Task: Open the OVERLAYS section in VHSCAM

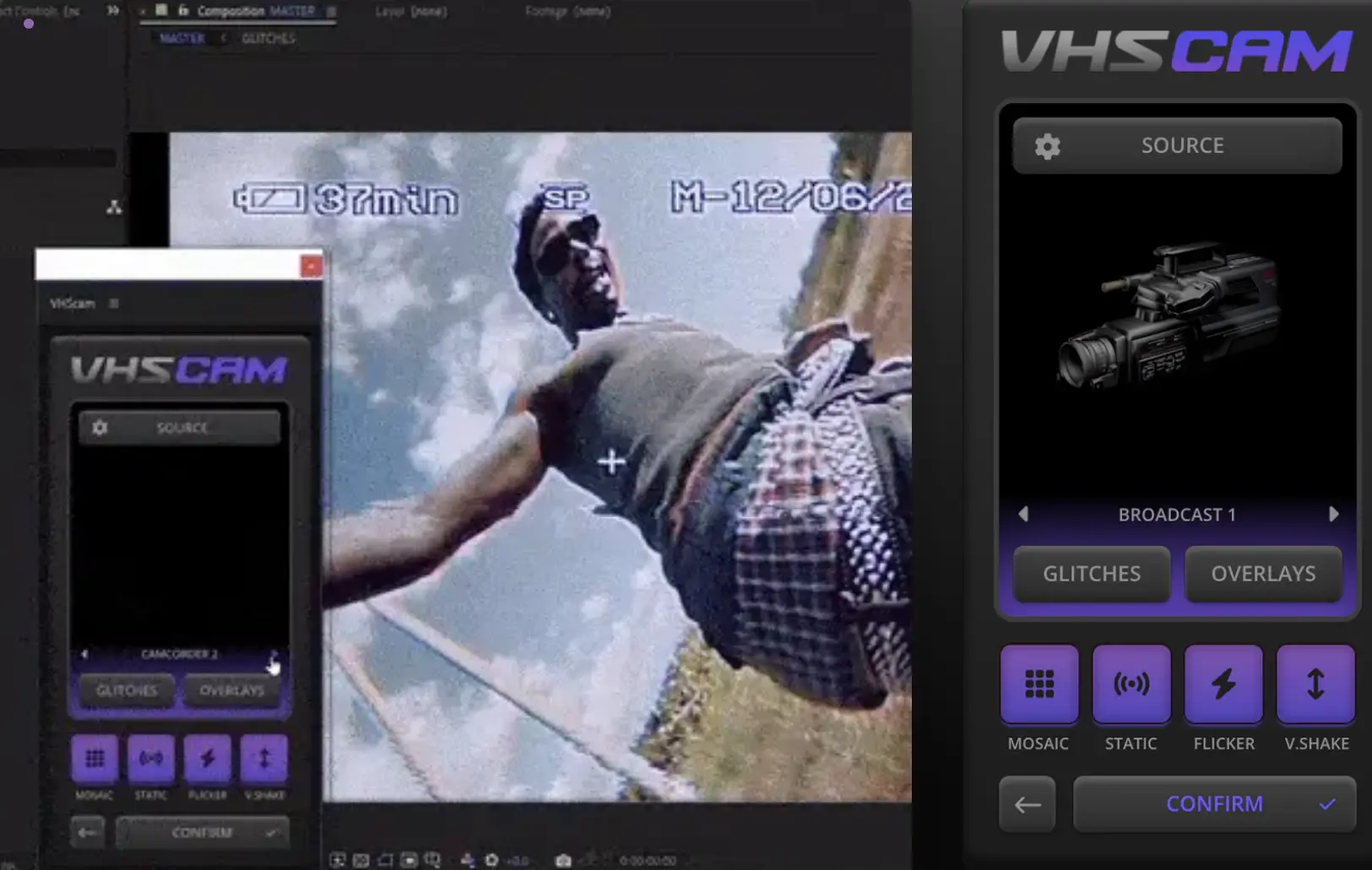Action: coord(1263,574)
